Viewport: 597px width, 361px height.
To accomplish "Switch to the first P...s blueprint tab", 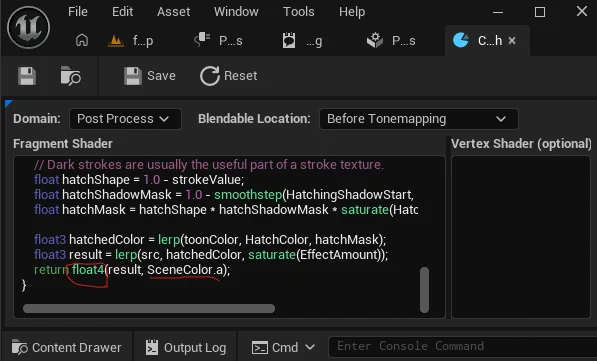I will pyautogui.click(x=218, y=40).
